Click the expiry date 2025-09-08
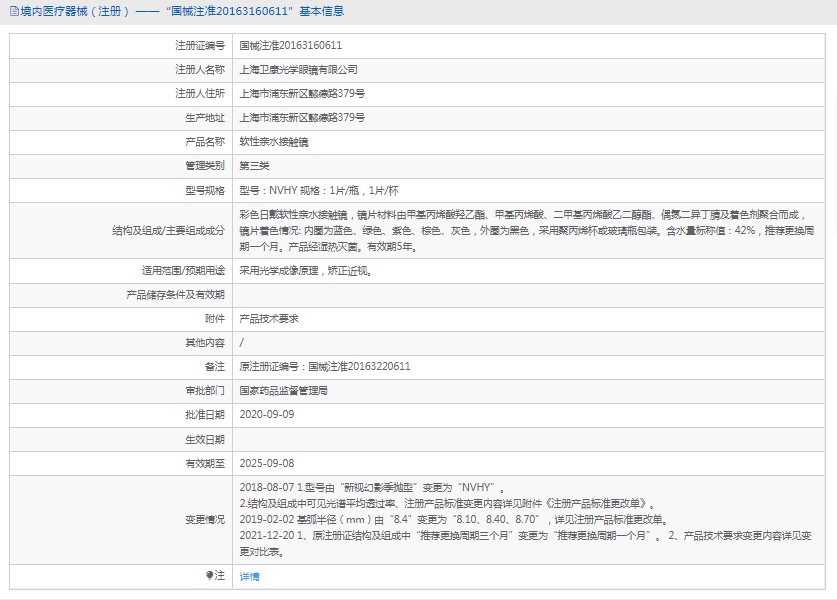 [x=267, y=463]
